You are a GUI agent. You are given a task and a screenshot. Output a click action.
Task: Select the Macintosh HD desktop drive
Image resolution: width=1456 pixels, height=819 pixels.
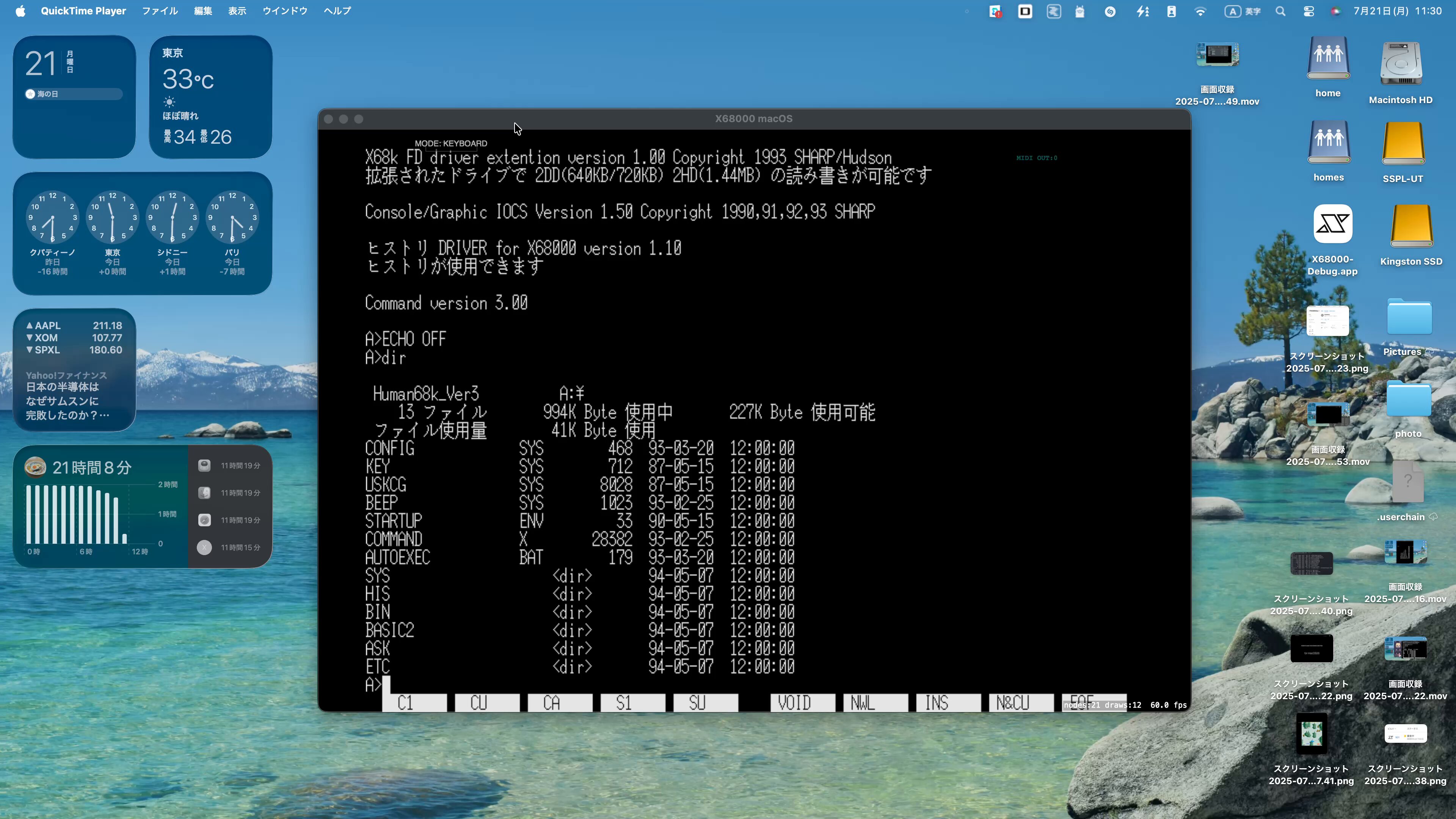click(x=1401, y=64)
